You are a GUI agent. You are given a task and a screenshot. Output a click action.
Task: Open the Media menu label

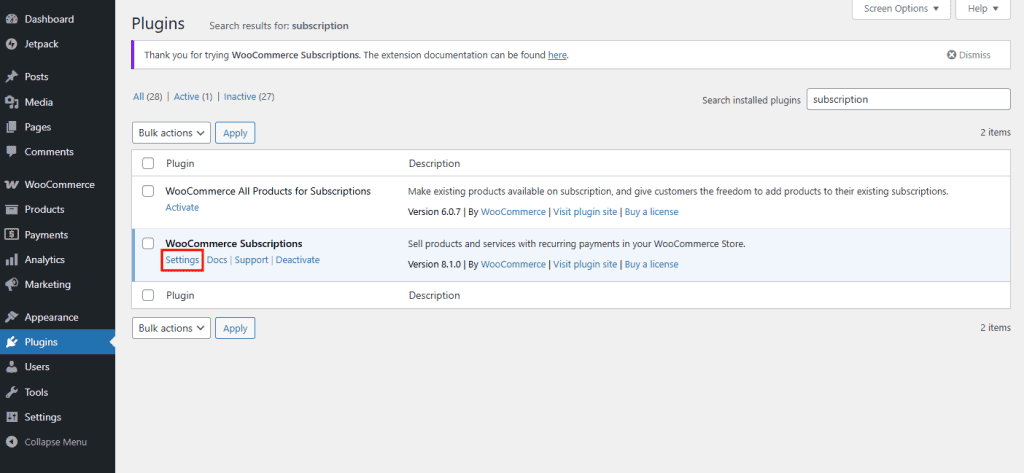[x=39, y=102]
